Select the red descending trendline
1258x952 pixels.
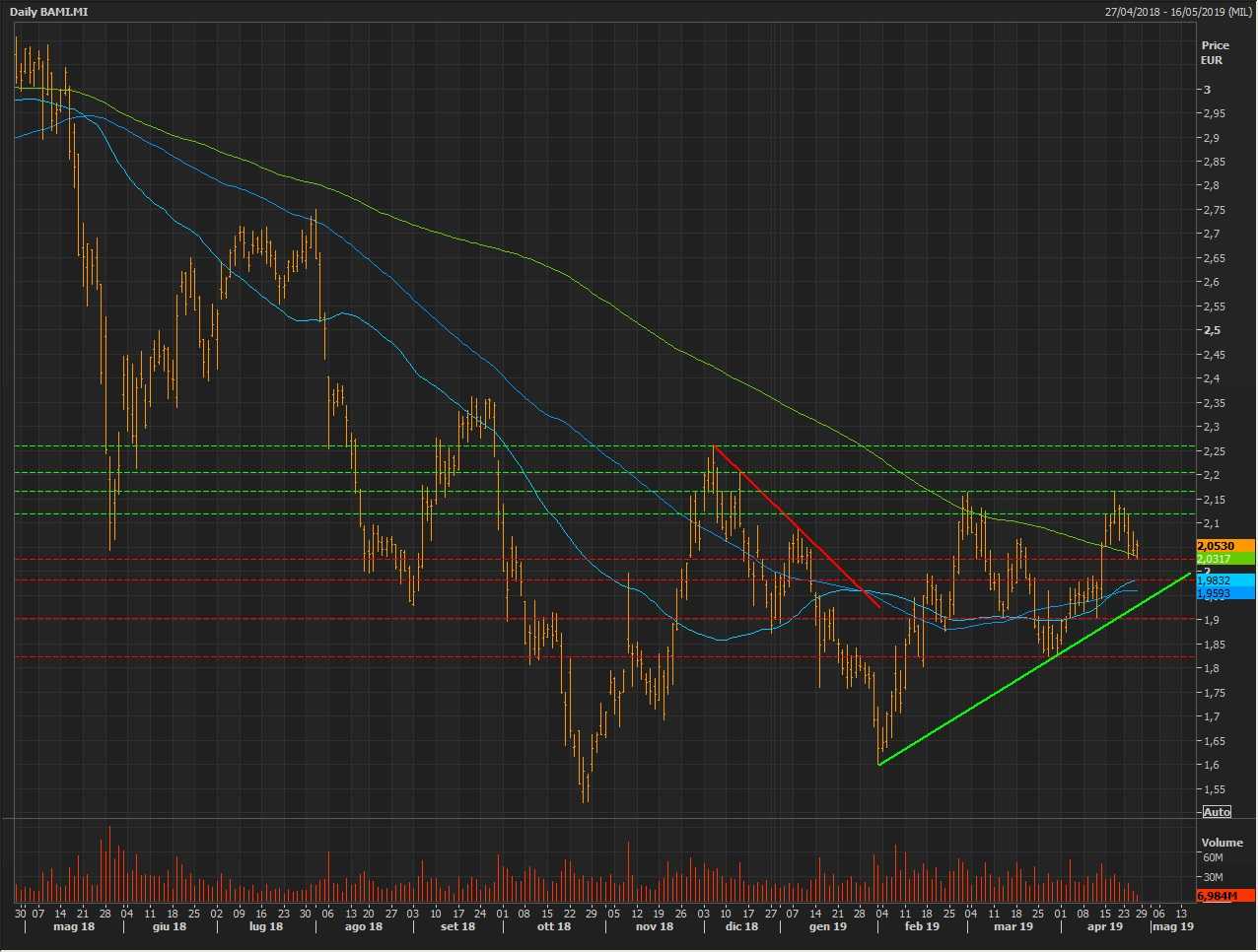(x=797, y=528)
